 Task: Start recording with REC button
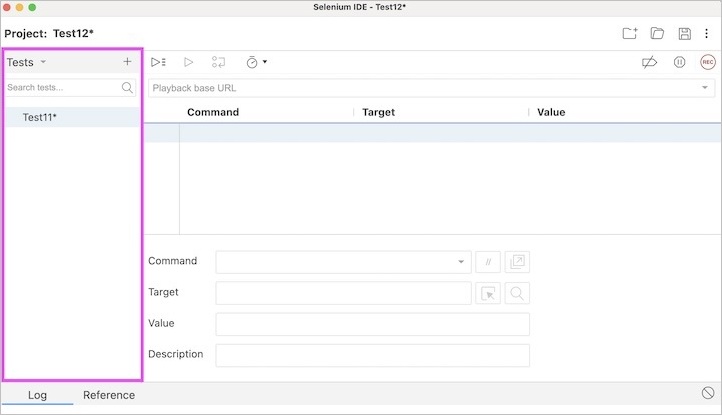[x=708, y=62]
